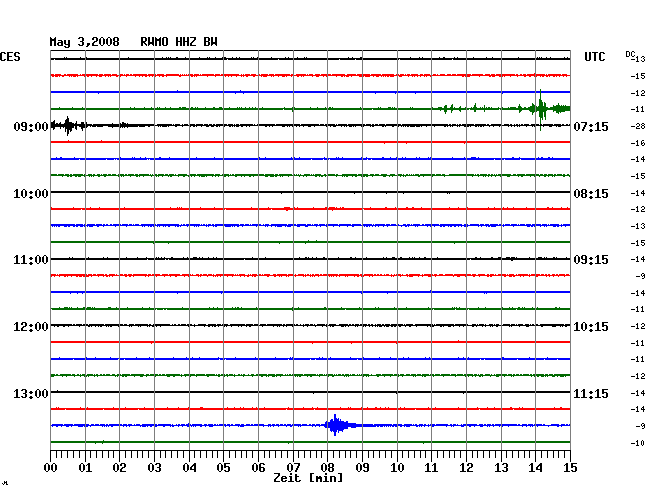Click the "08:15" UTC time label
This screenshot has width=650, height=494.
tap(591, 194)
